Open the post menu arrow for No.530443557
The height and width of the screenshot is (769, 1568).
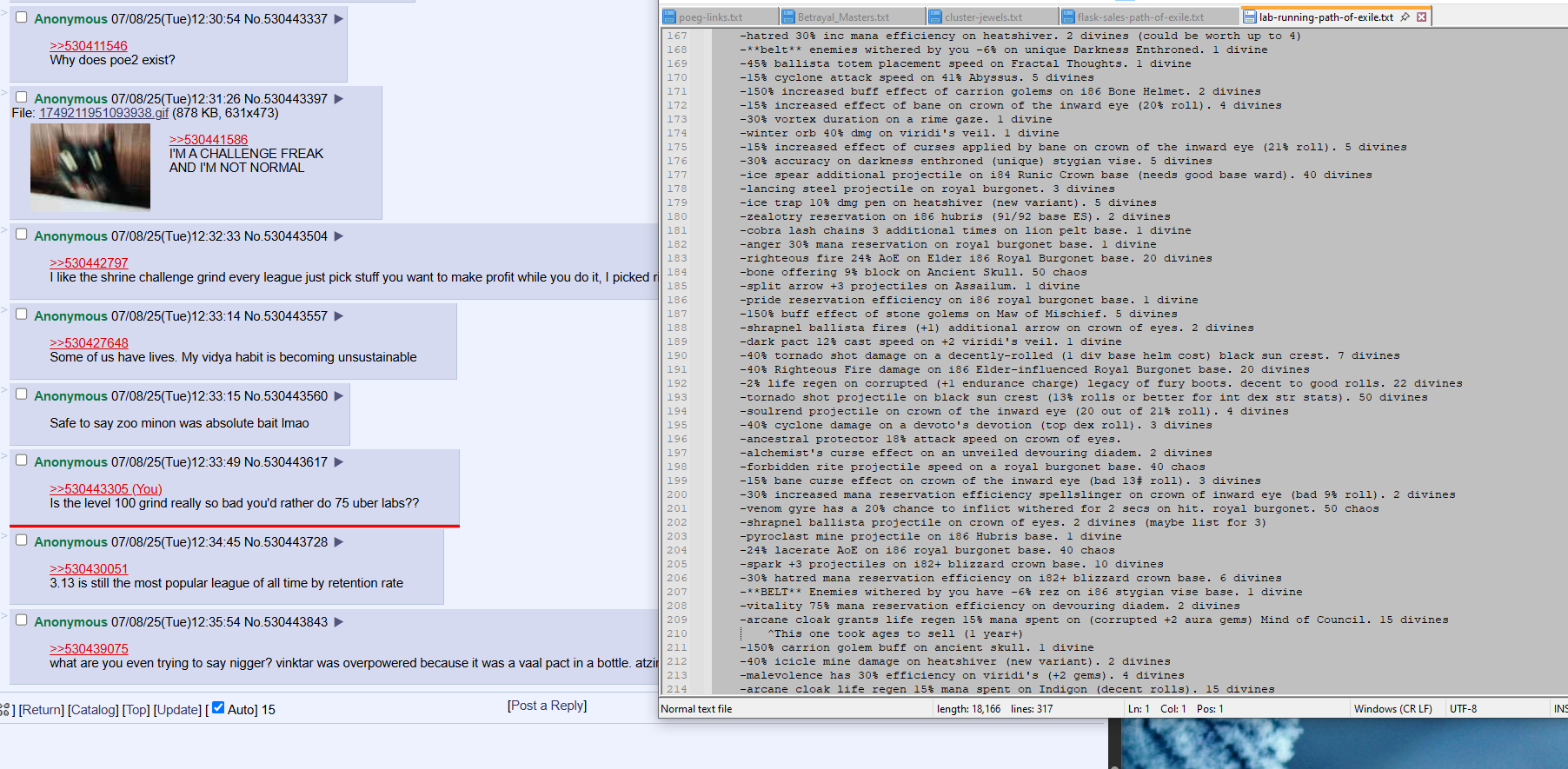(339, 316)
